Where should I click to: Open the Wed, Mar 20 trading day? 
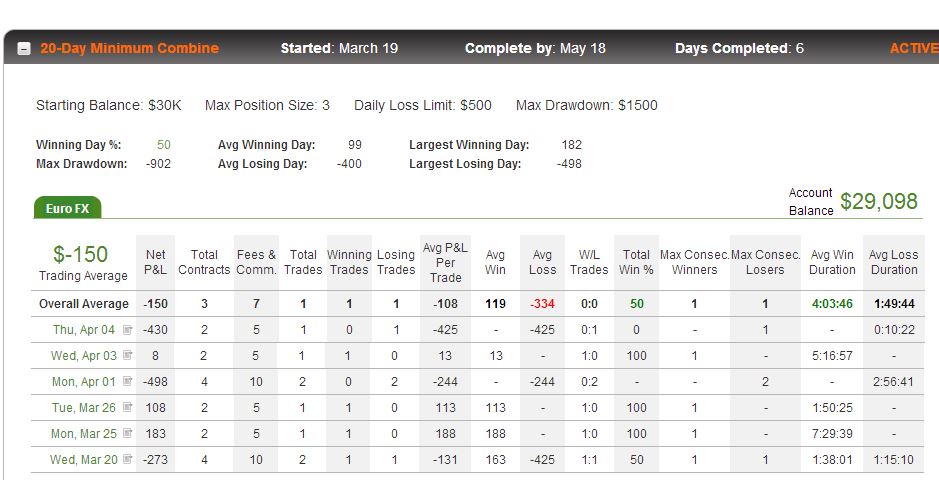84,460
